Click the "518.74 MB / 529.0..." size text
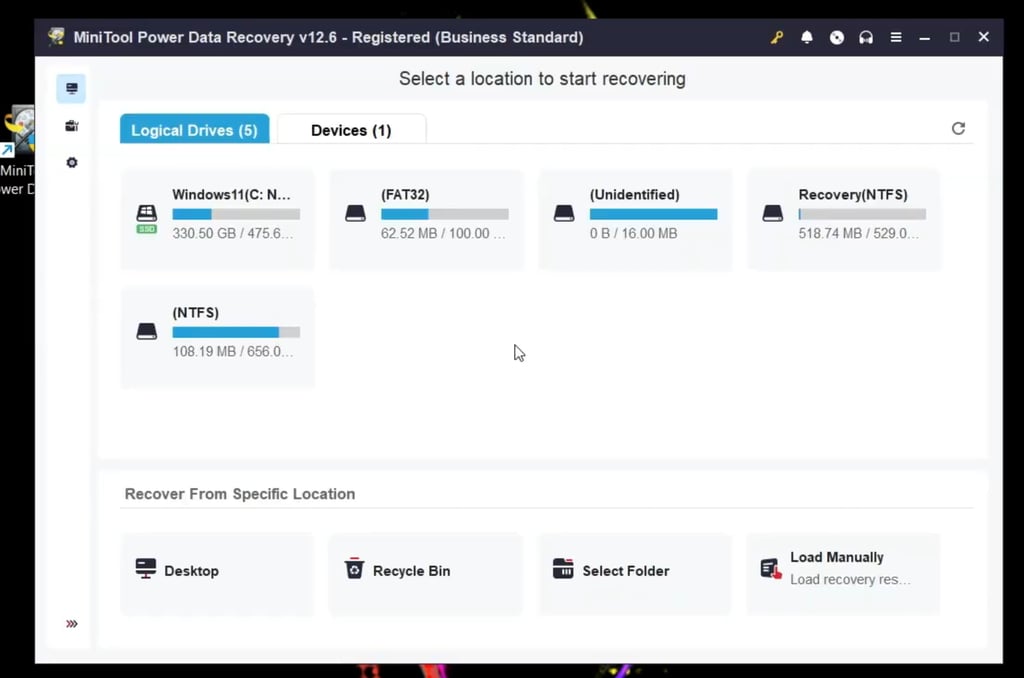Screen dimensions: 1024x678 point(858,233)
